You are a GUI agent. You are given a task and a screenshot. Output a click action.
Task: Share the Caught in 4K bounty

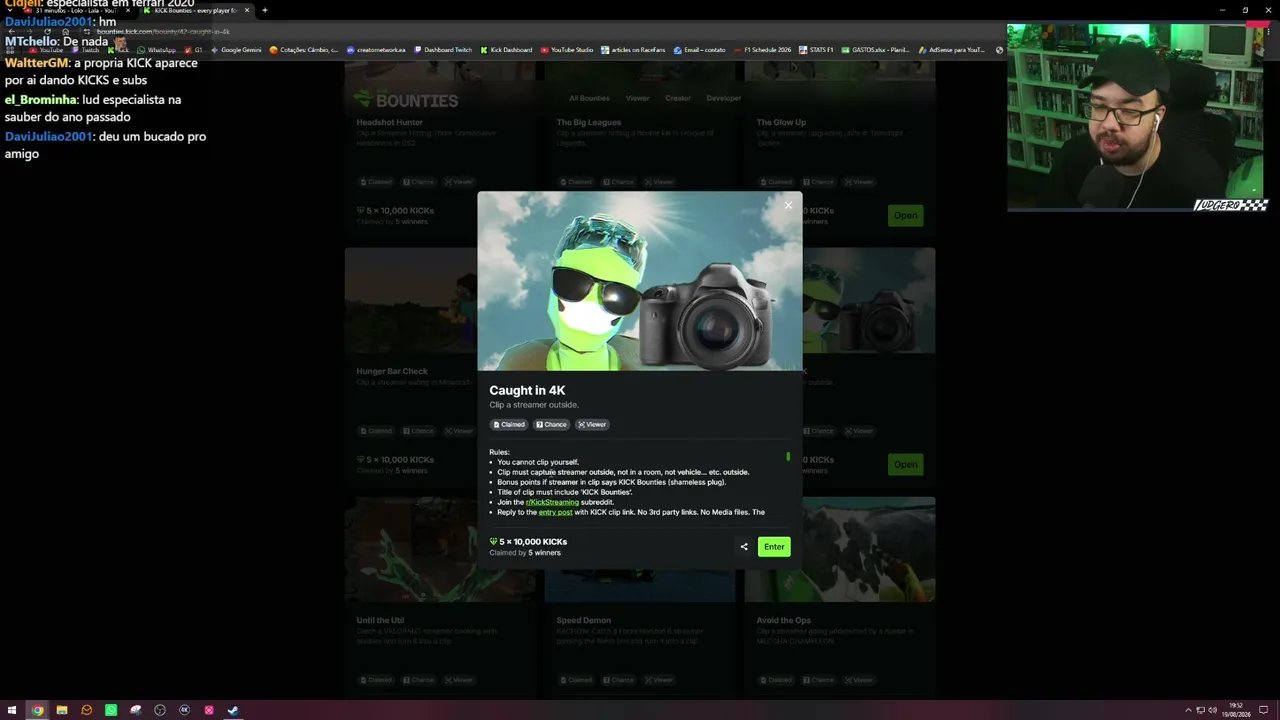744,547
